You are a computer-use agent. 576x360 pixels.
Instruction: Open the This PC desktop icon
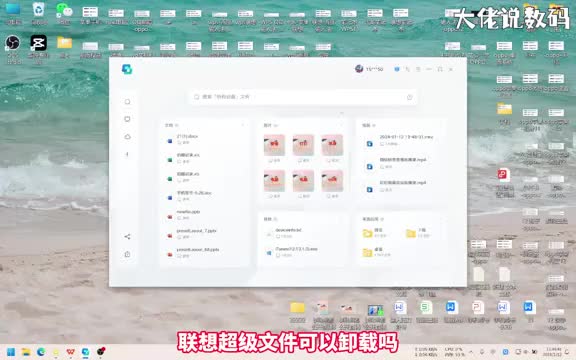tap(13, 14)
